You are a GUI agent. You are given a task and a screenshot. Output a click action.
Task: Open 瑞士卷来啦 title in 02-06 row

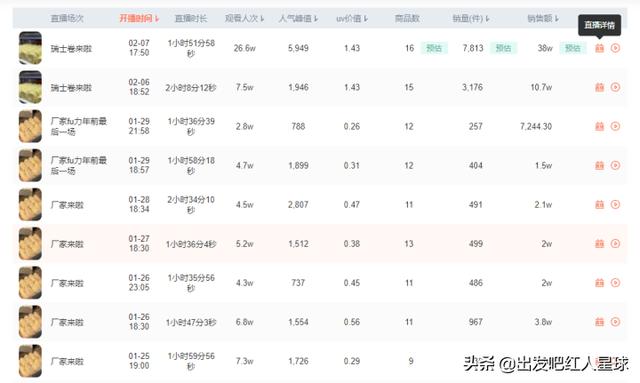pyautogui.click(x=71, y=88)
